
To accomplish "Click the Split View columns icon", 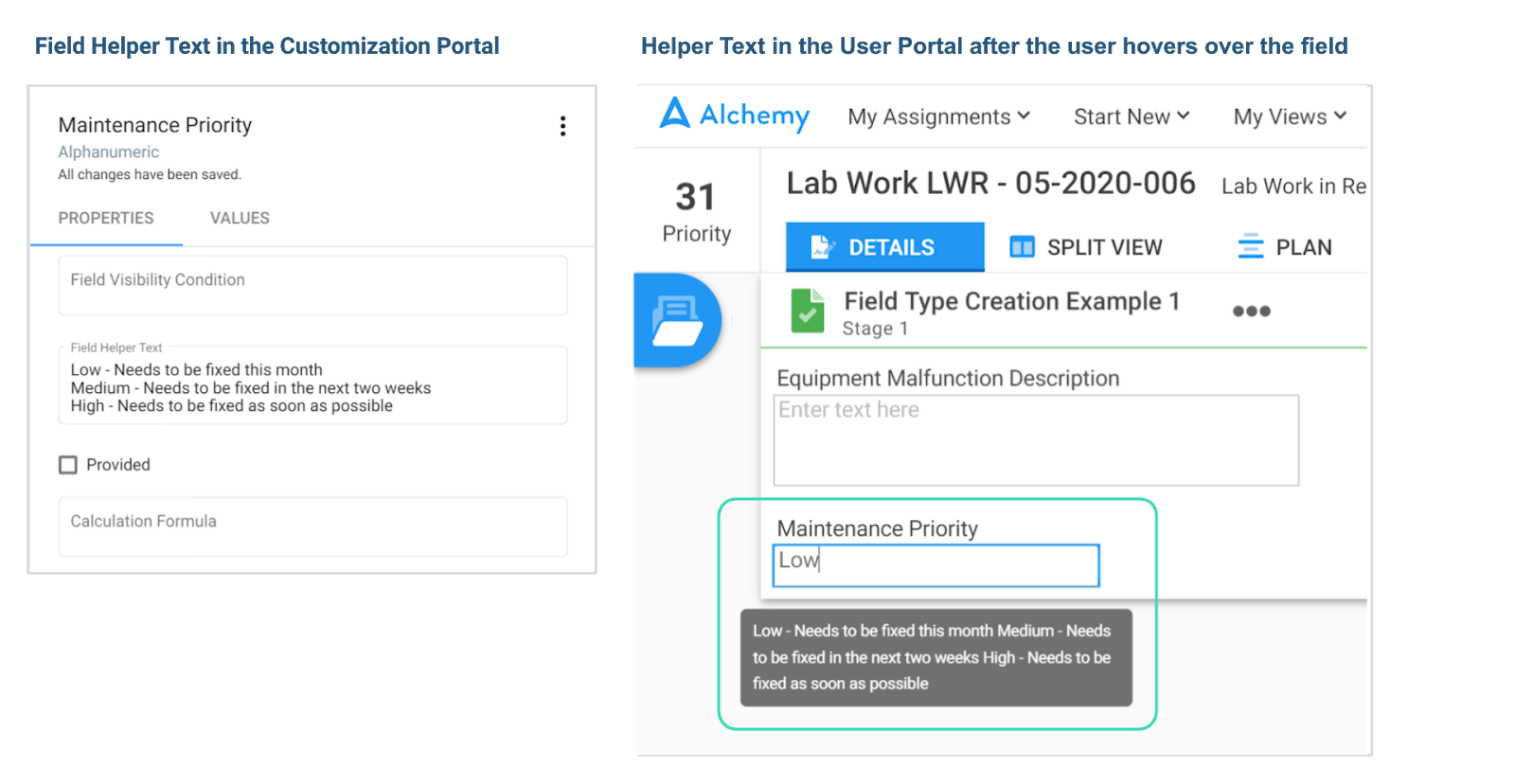I will click(1022, 247).
